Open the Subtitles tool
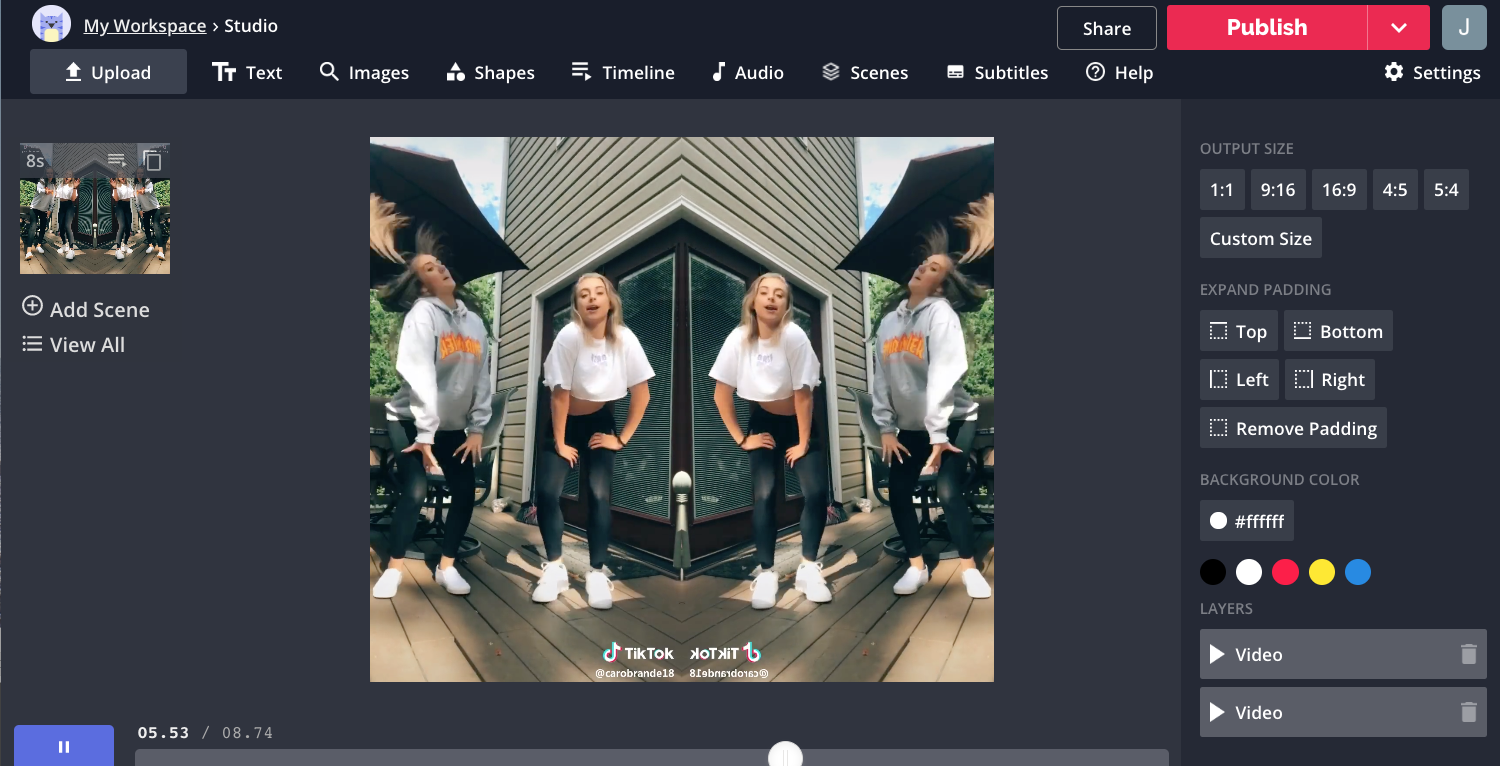 997,72
